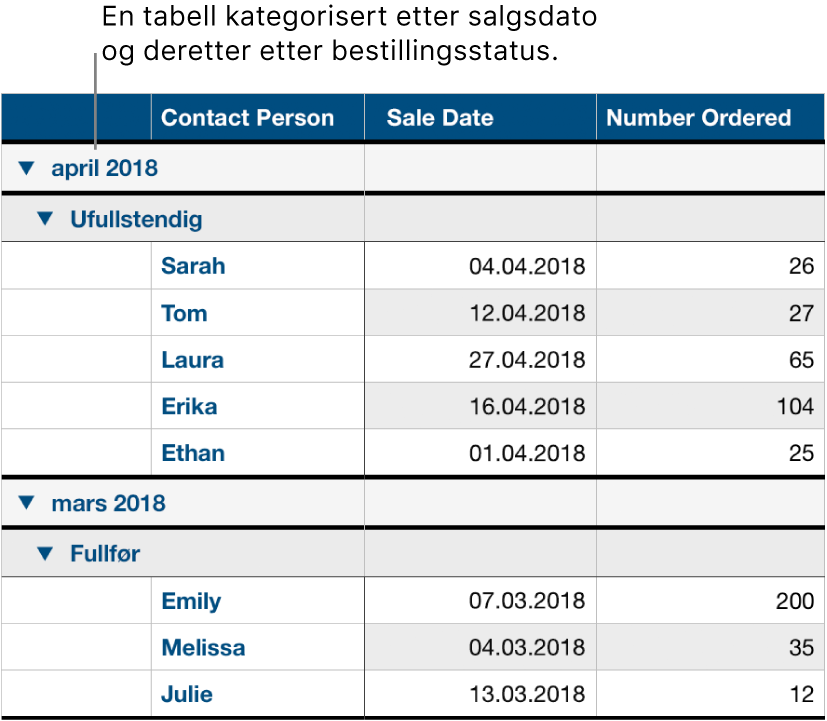Image resolution: width=827 pixels, height=721 pixels.
Task: Collapse the Ufullstendig subcategory
Action: click(x=44, y=217)
